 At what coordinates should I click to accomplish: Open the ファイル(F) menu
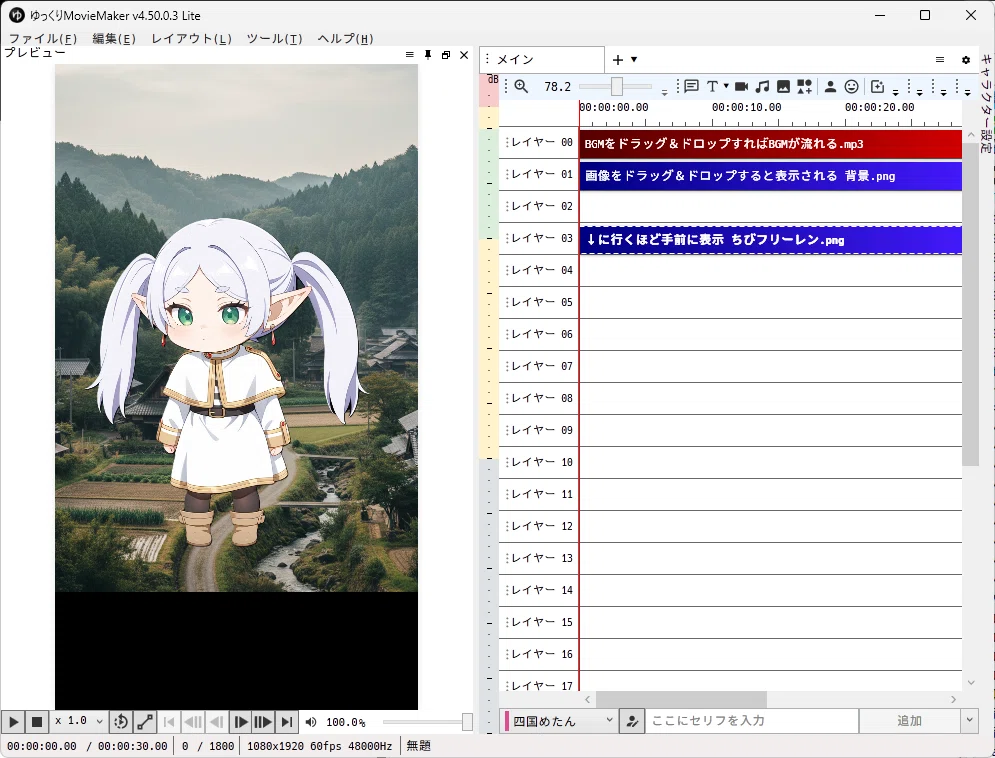[43, 39]
